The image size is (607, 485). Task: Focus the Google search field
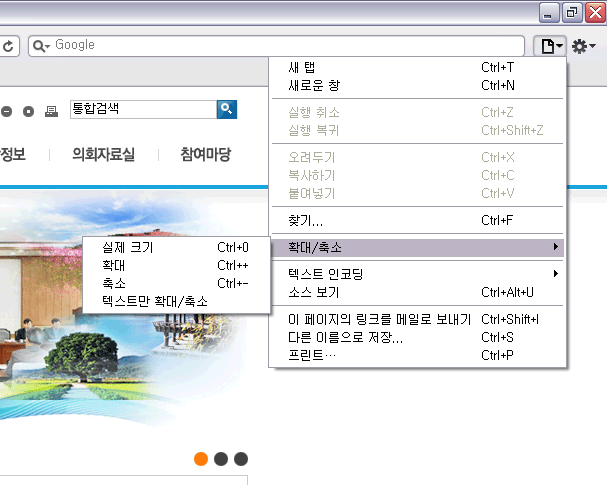point(276,46)
